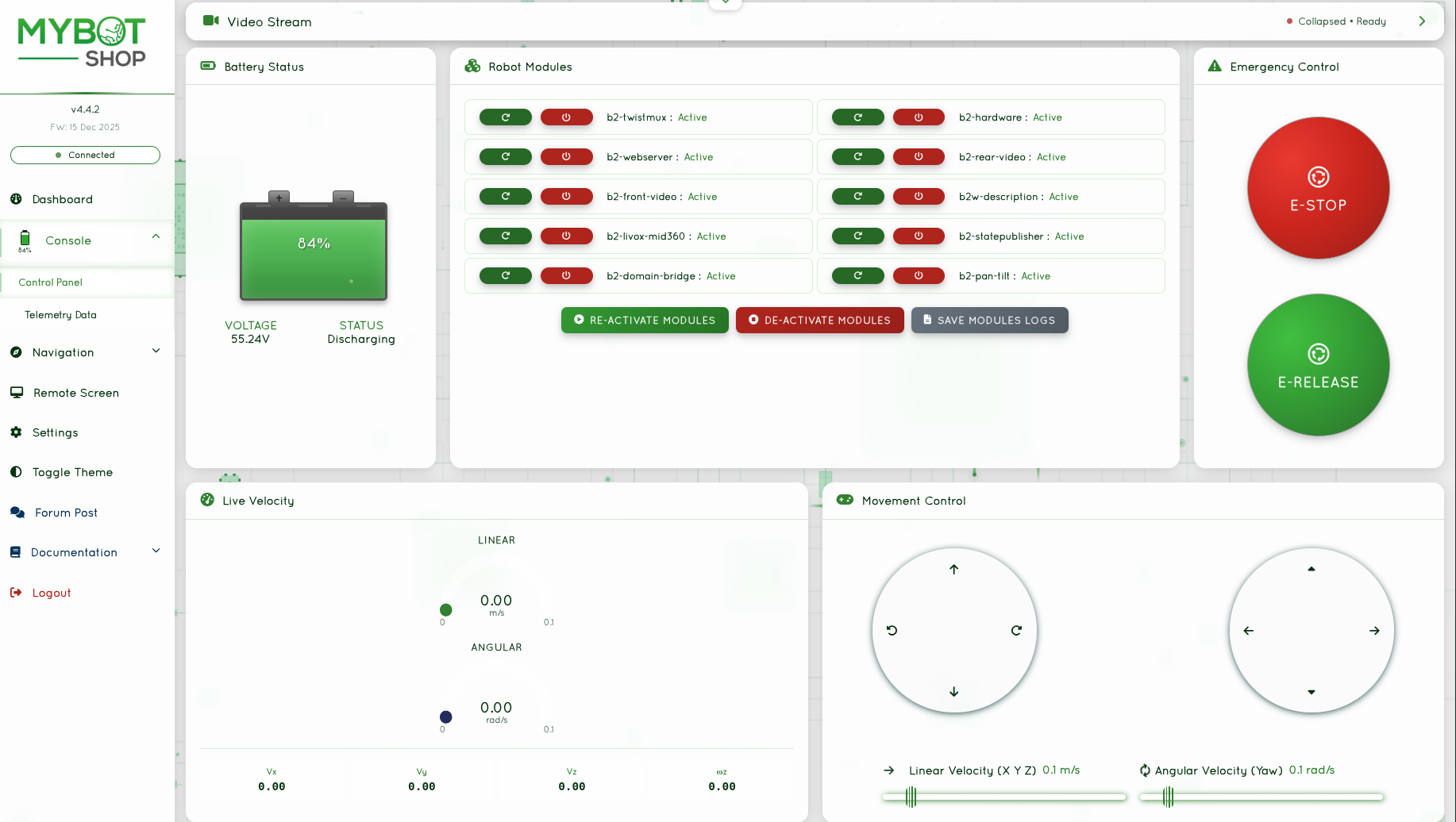Power off the b2-hardware module

[919, 117]
